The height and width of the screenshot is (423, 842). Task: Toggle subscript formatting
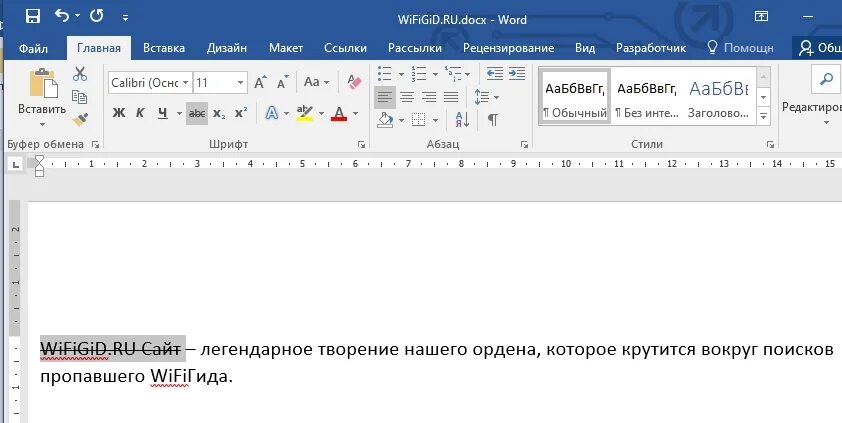click(219, 113)
